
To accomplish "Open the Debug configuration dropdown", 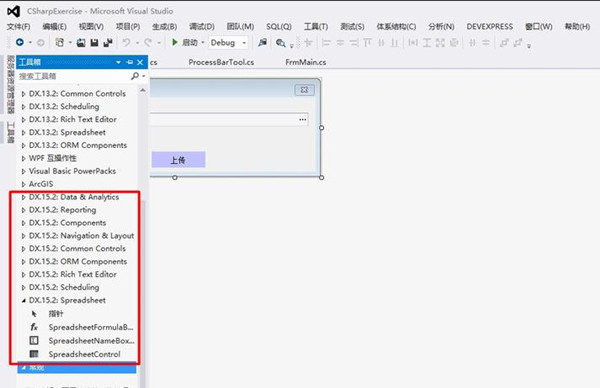I will click(x=244, y=43).
